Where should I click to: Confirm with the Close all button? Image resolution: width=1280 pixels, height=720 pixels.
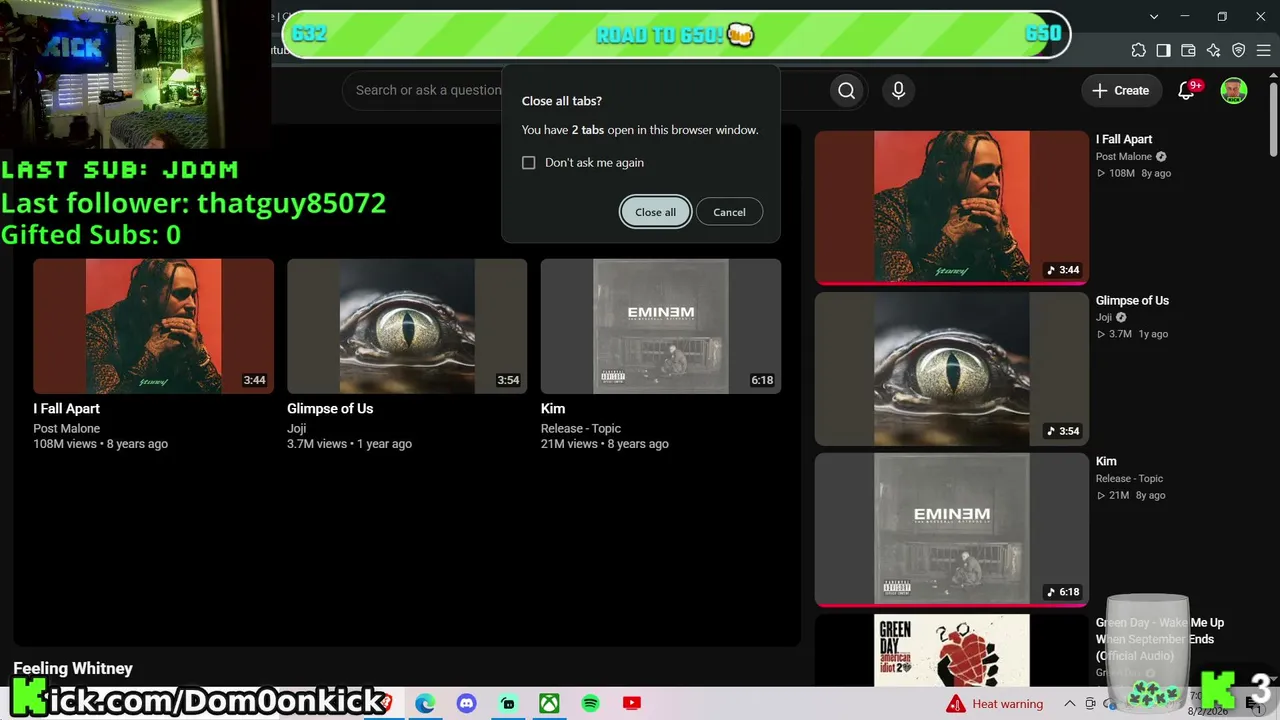tap(656, 212)
